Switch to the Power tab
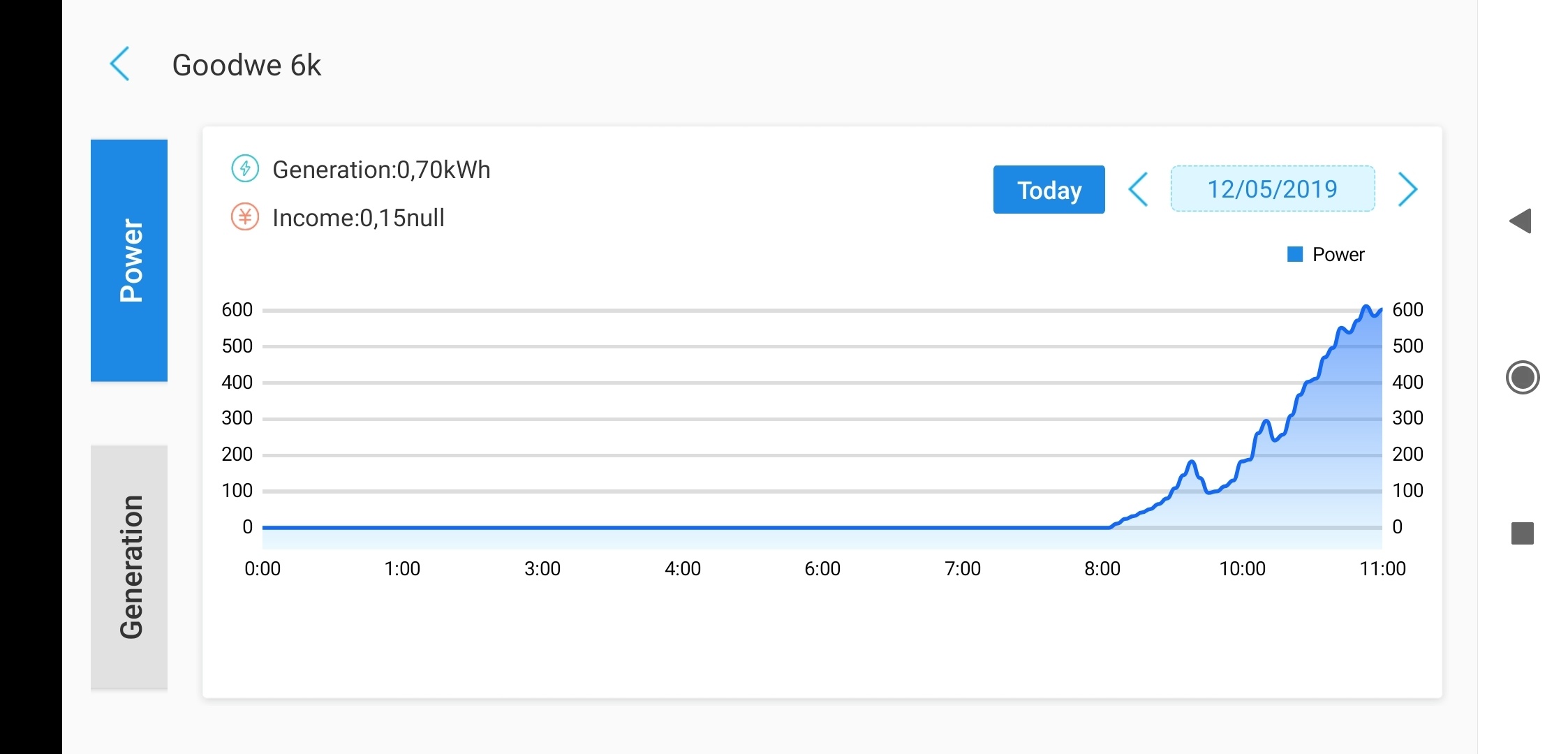The height and width of the screenshot is (754, 1568). (x=129, y=260)
